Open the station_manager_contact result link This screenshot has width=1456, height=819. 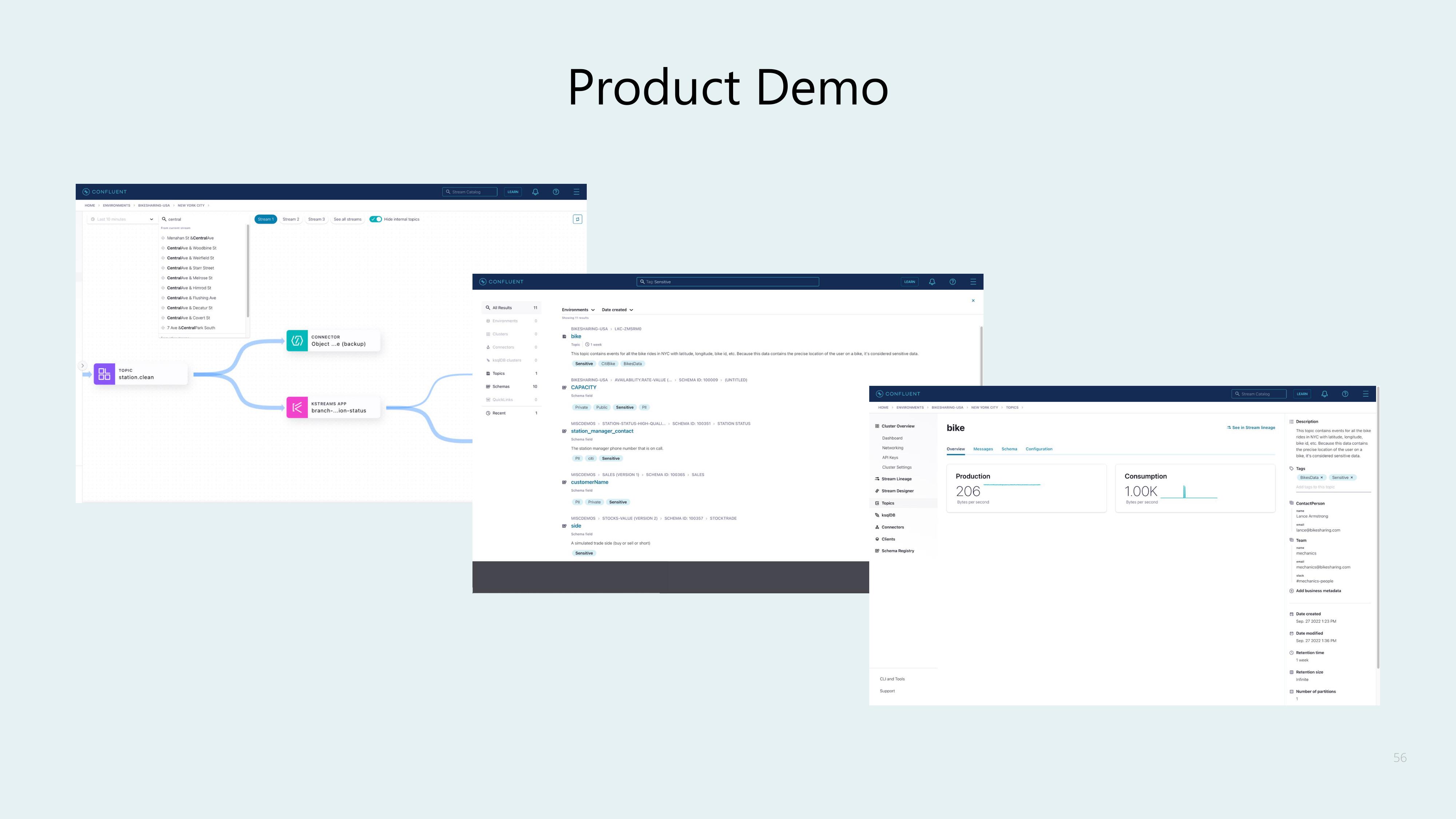602,431
